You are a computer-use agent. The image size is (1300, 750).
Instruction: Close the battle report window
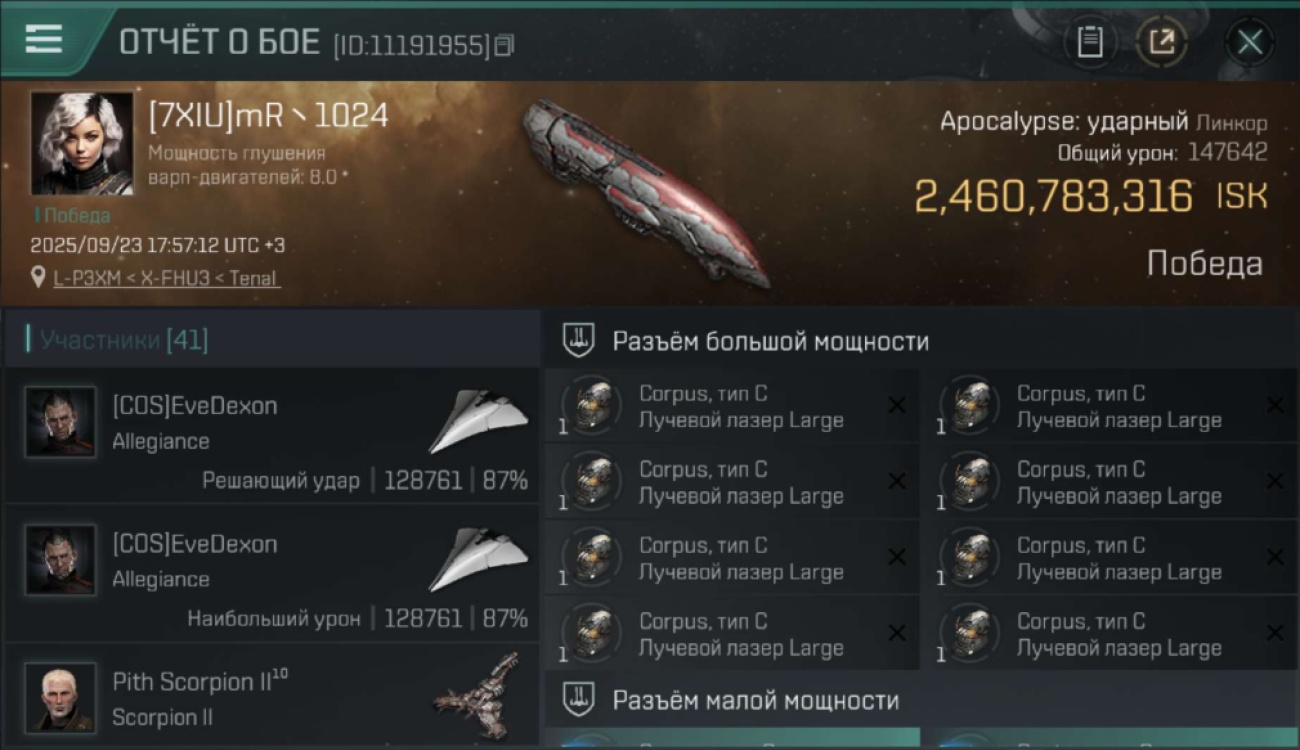[1250, 42]
